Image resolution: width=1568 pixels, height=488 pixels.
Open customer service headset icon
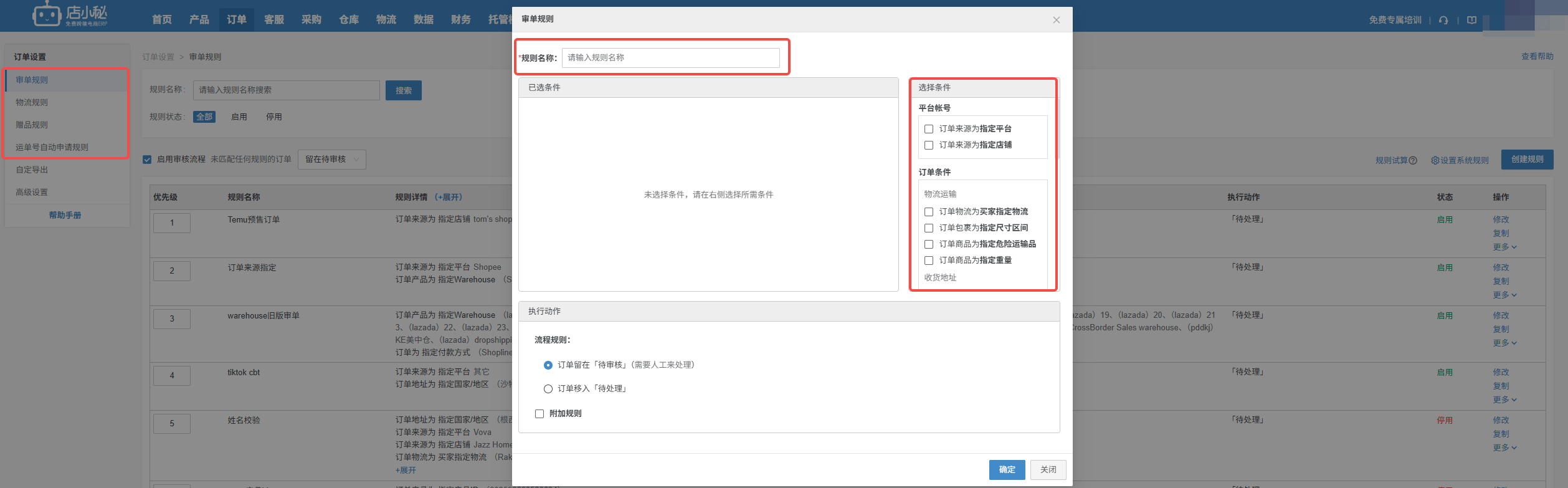[1443, 20]
